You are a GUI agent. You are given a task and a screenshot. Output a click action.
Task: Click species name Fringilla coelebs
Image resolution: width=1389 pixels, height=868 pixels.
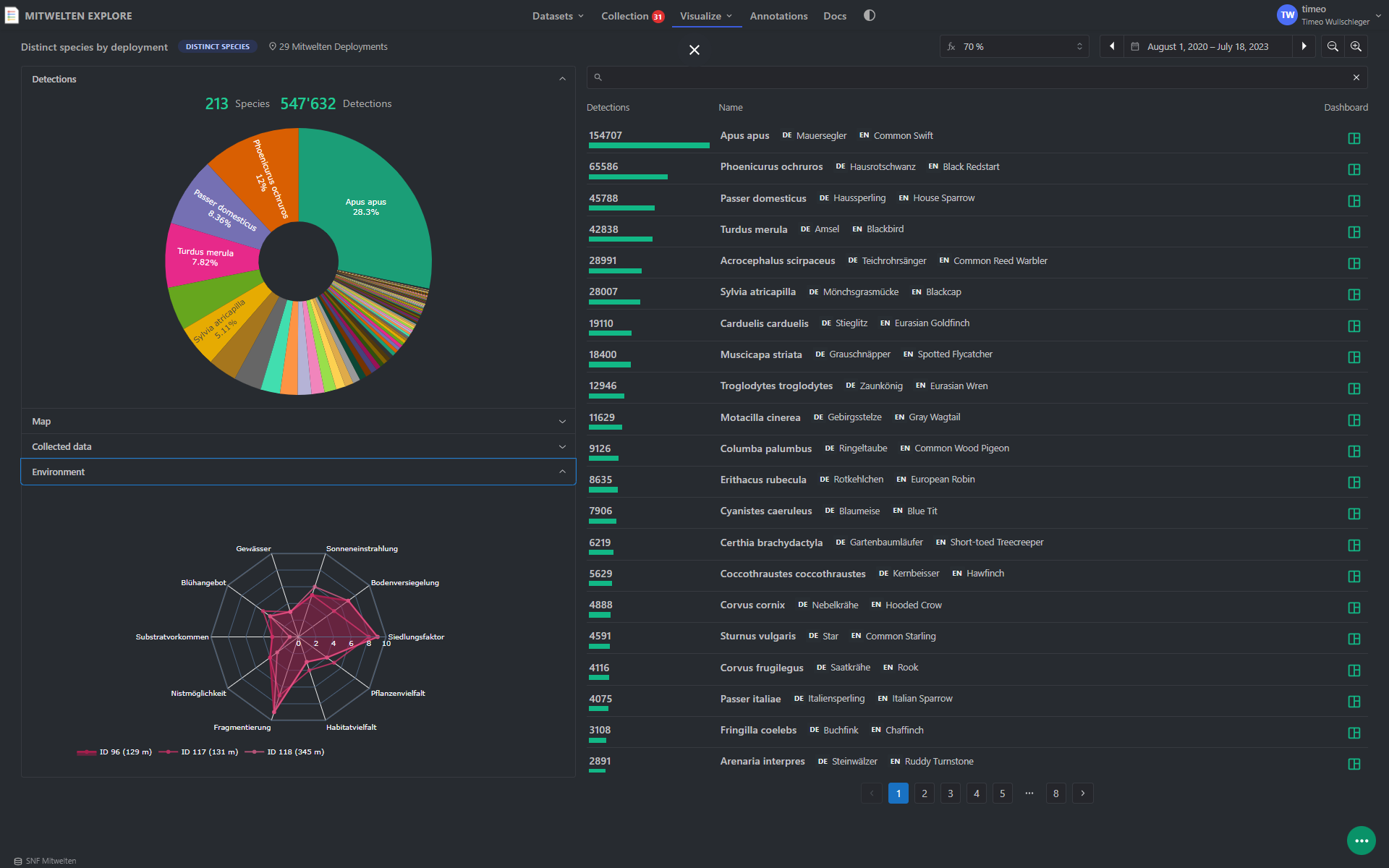758,730
